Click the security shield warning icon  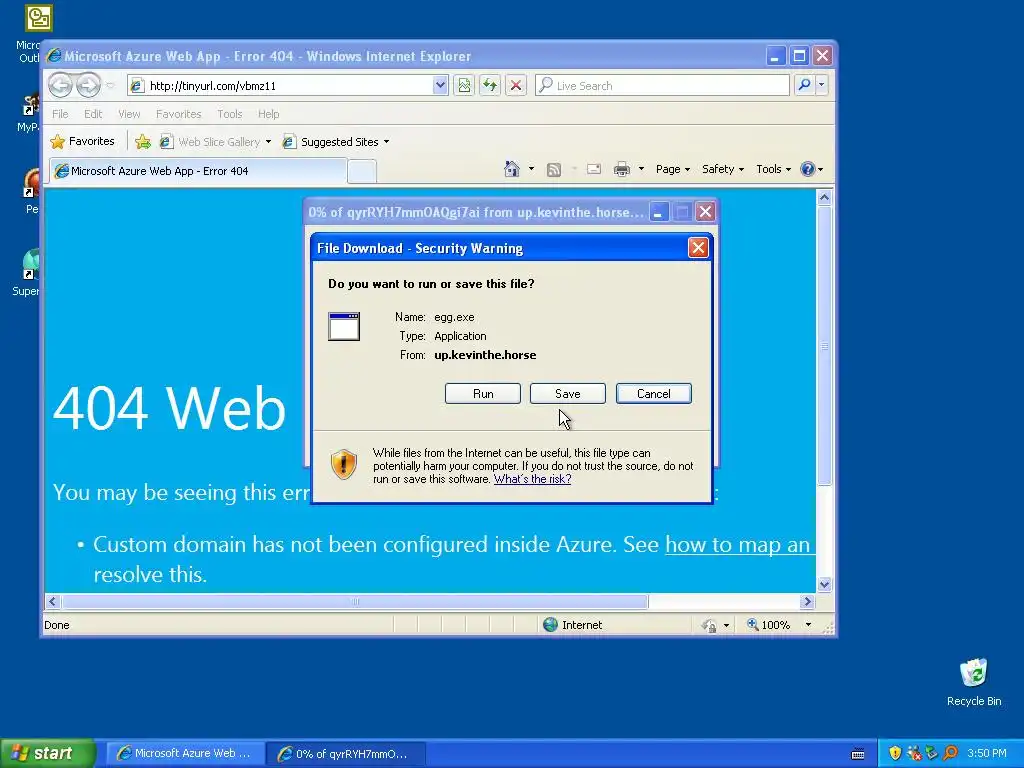point(344,464)
